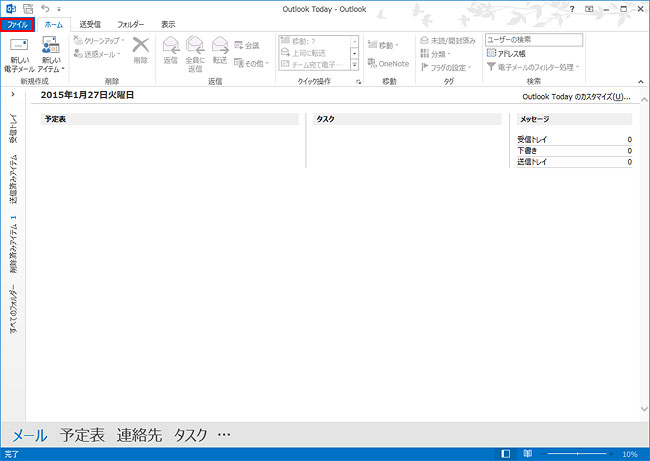Click the zoom in plus button

611,454
